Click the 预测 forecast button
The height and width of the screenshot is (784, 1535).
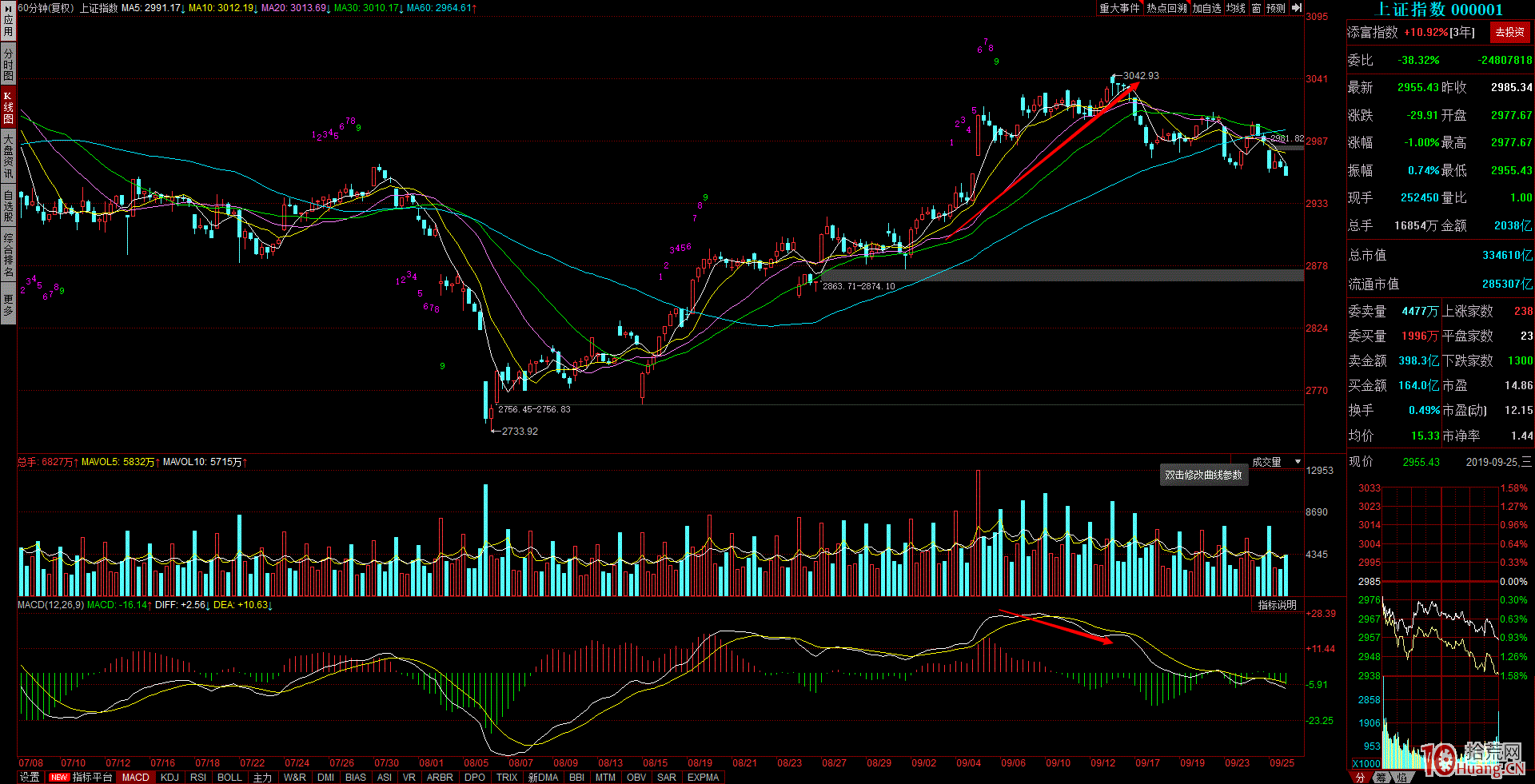(1276, 8)
